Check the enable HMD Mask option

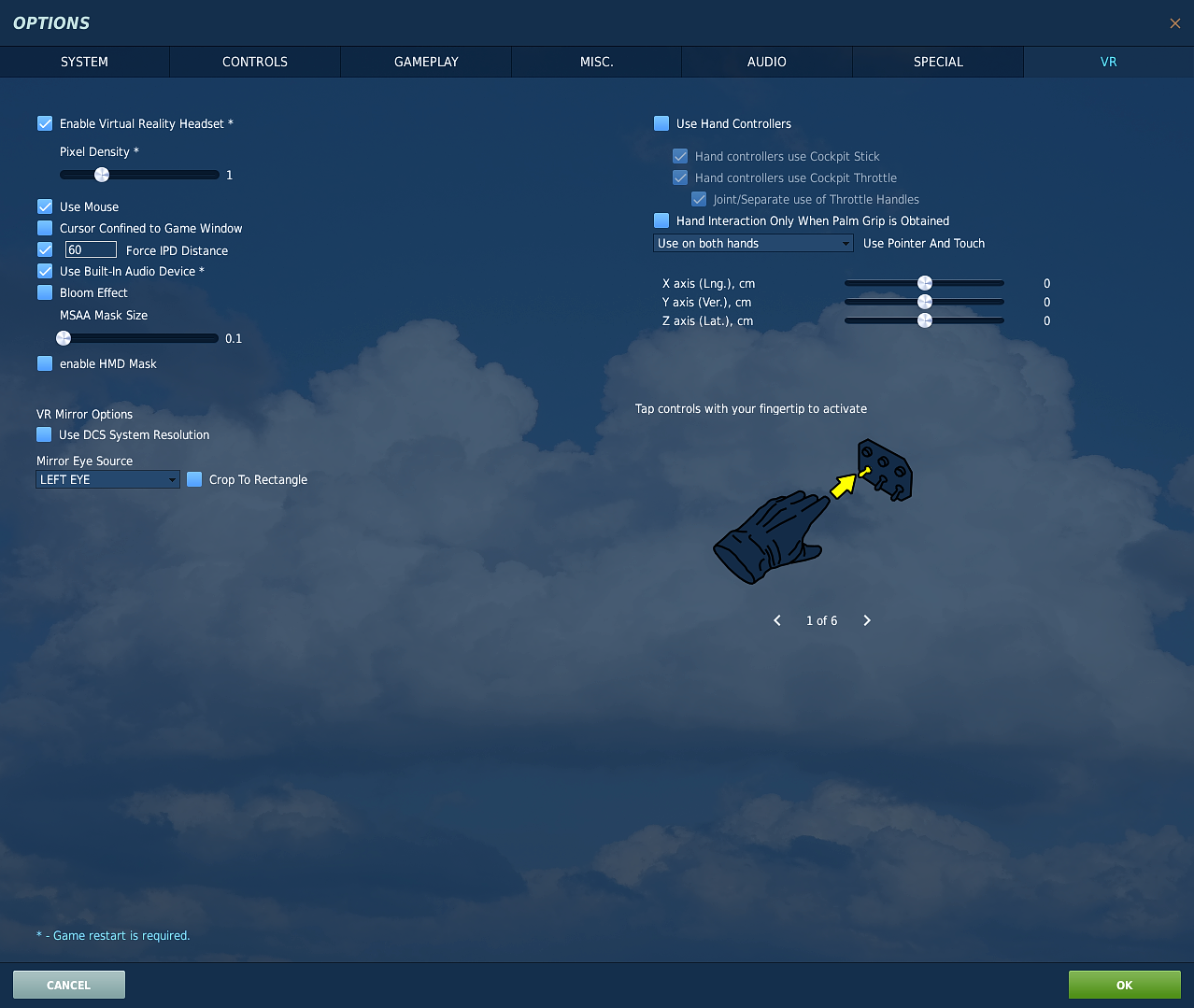[45, 363]
